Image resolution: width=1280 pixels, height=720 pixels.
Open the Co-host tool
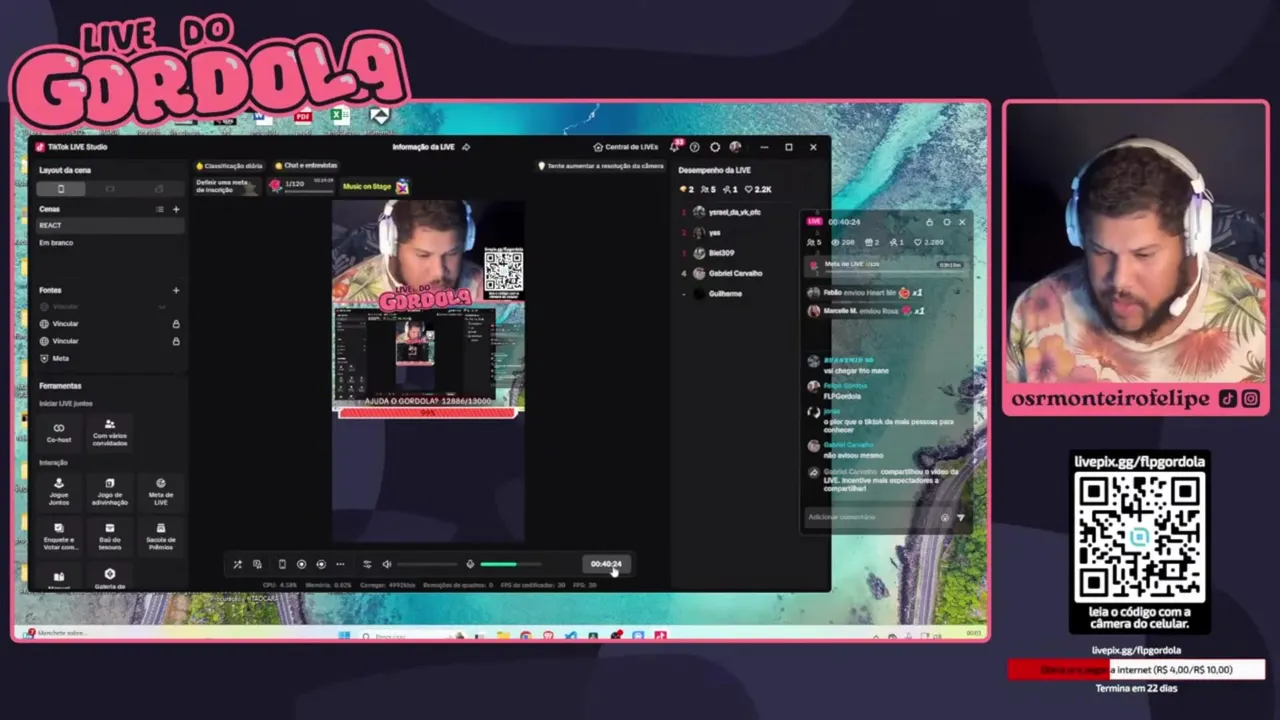coord(59,432)
